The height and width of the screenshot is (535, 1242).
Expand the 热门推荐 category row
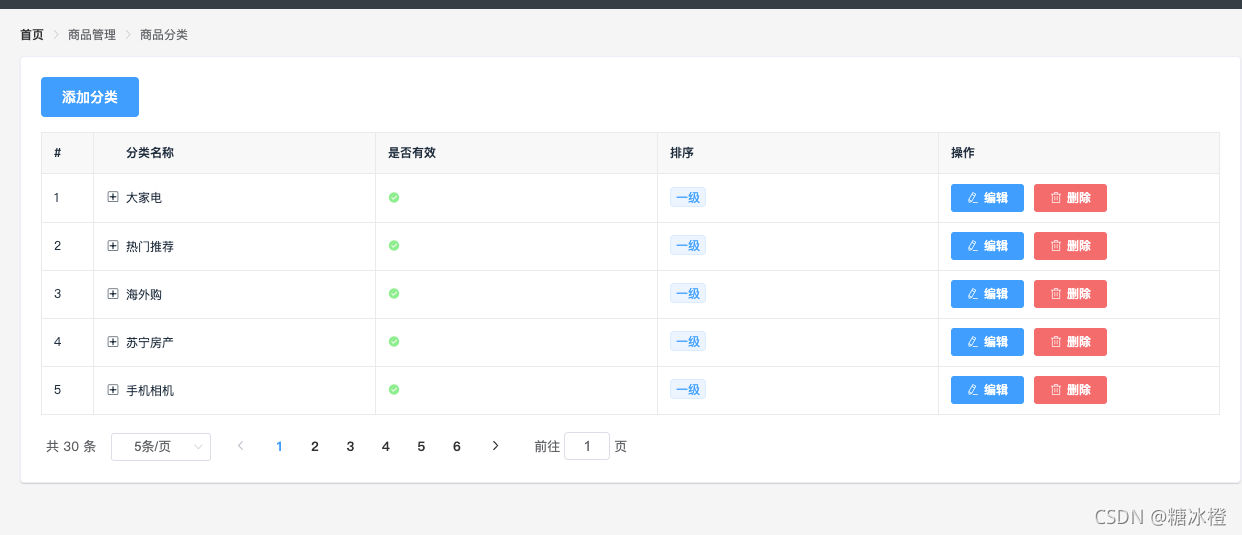(113, 245)
